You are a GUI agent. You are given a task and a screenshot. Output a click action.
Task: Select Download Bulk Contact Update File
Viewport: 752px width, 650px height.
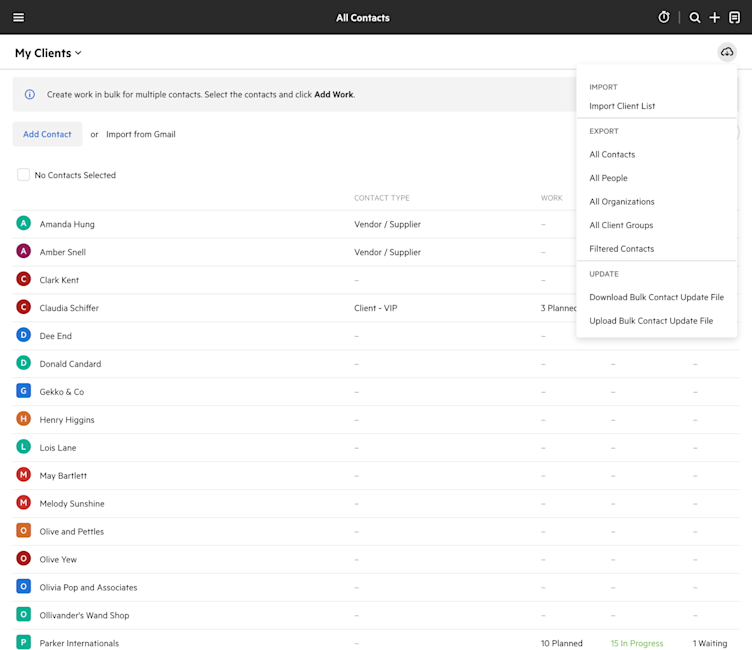click(x=657, y=297)
